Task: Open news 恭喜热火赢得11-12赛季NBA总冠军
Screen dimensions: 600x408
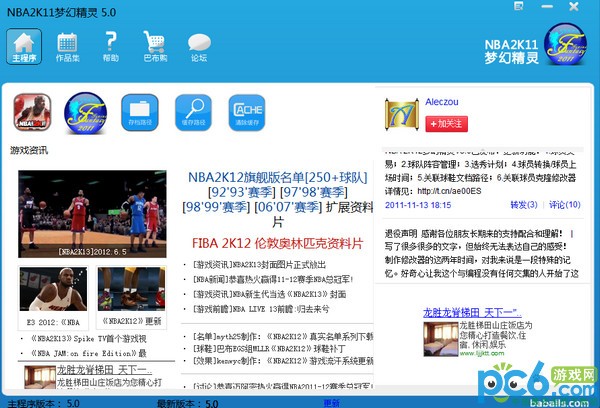Action: [x=273, y=279]
